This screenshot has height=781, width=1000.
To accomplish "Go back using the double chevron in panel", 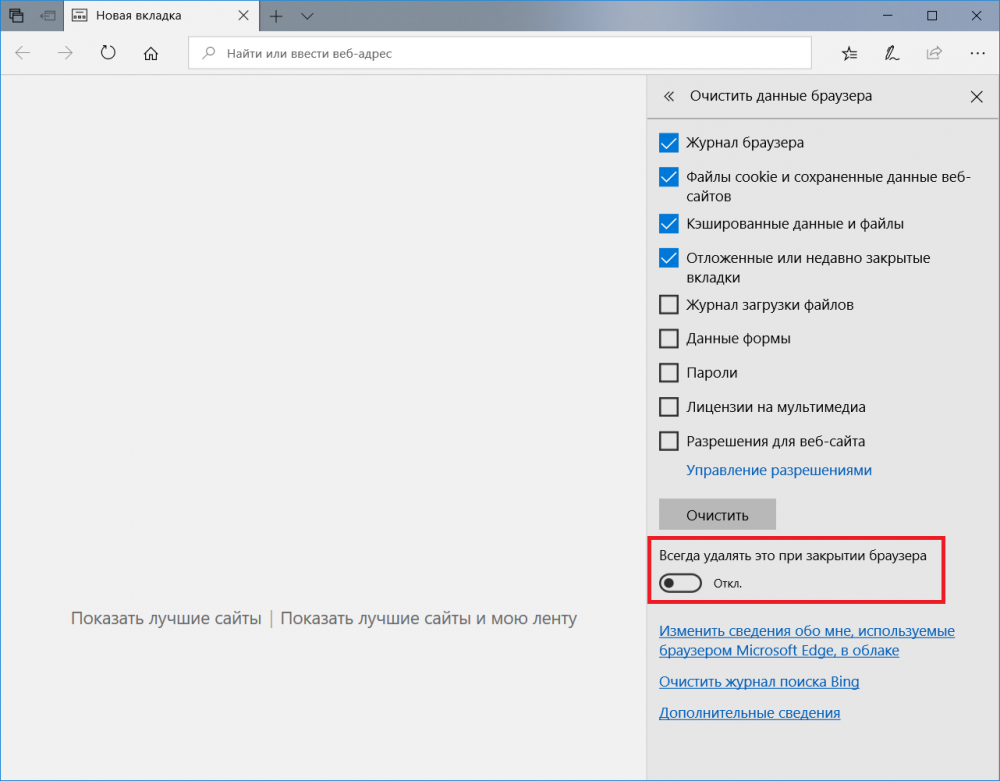I will coord(668,96).
